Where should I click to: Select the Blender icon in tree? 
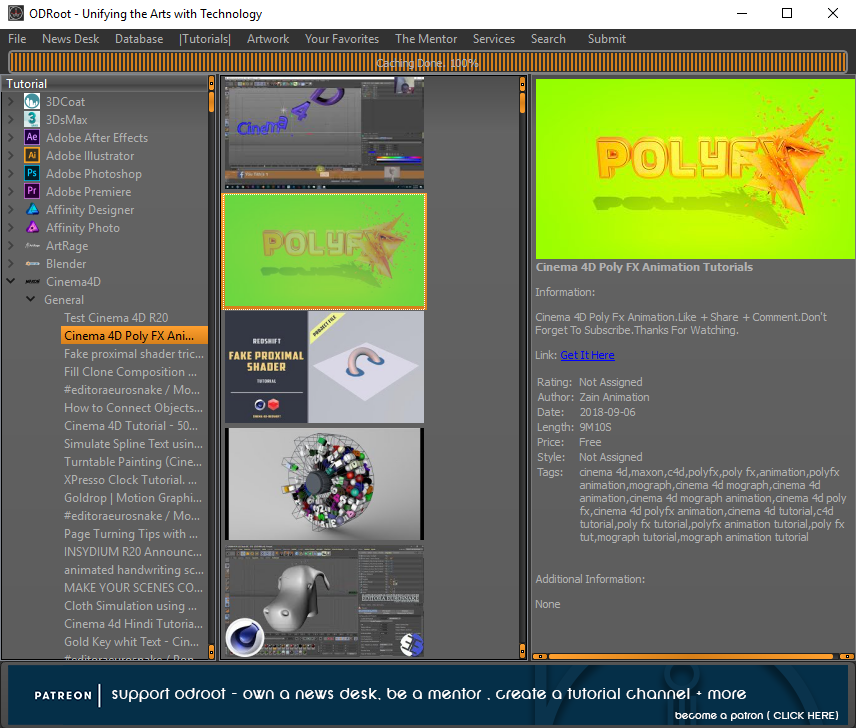click(x=32, y=264)
